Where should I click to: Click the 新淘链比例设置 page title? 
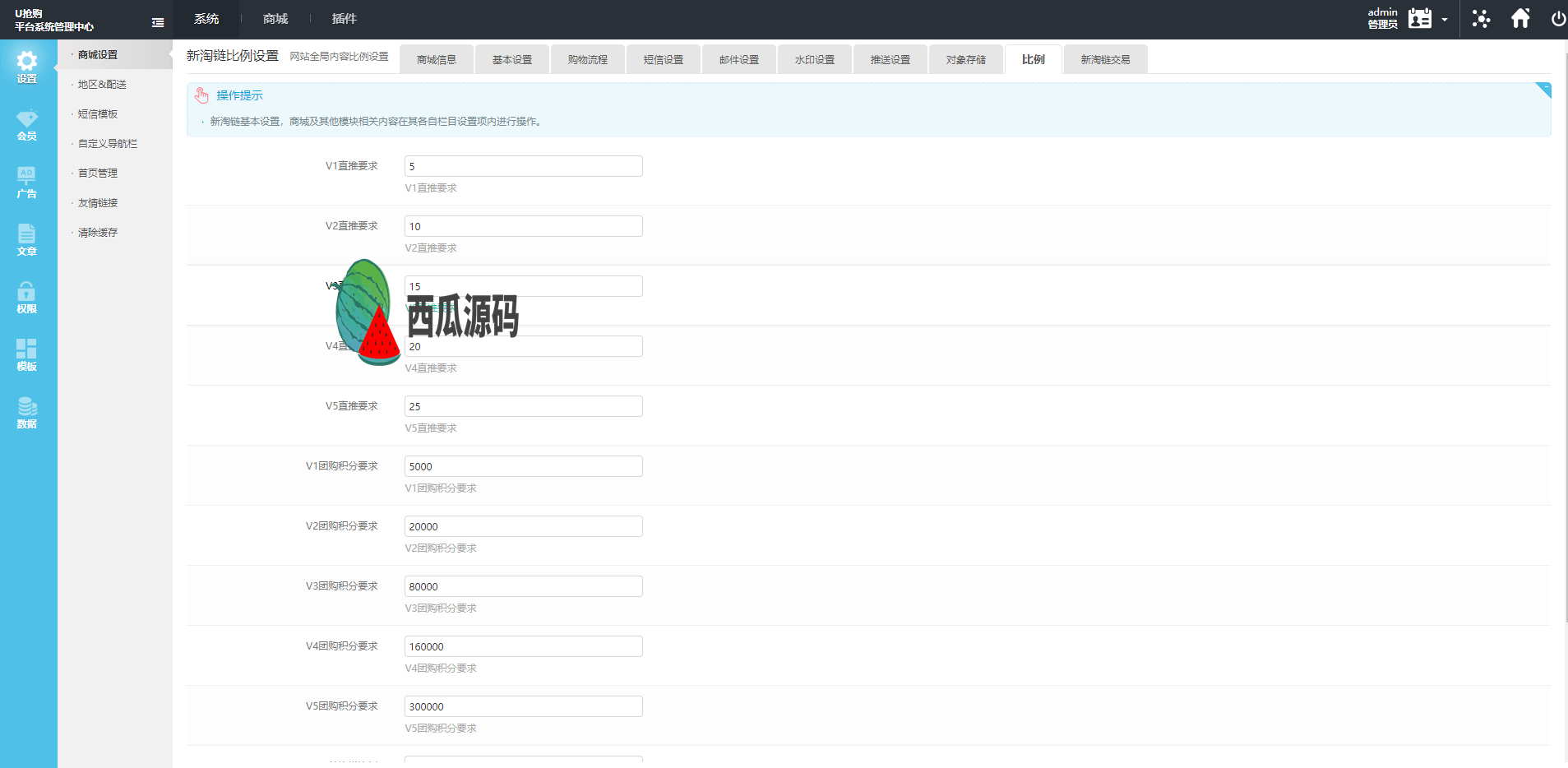click(x=233, y=56)
